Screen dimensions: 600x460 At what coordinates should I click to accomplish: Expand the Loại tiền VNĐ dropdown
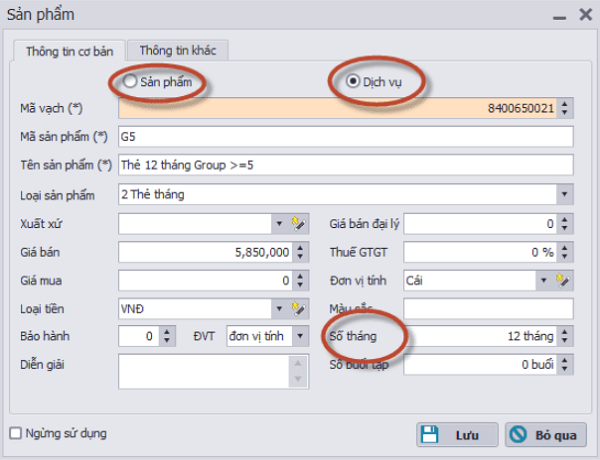pyautogui.click(x=278, y=307)
